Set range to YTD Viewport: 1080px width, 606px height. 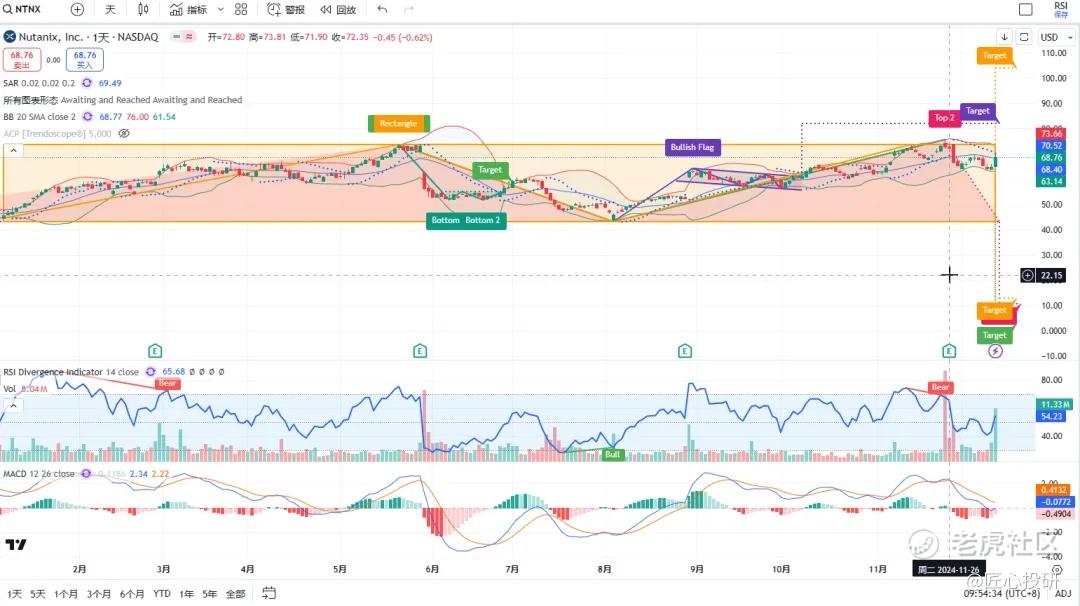162,594
